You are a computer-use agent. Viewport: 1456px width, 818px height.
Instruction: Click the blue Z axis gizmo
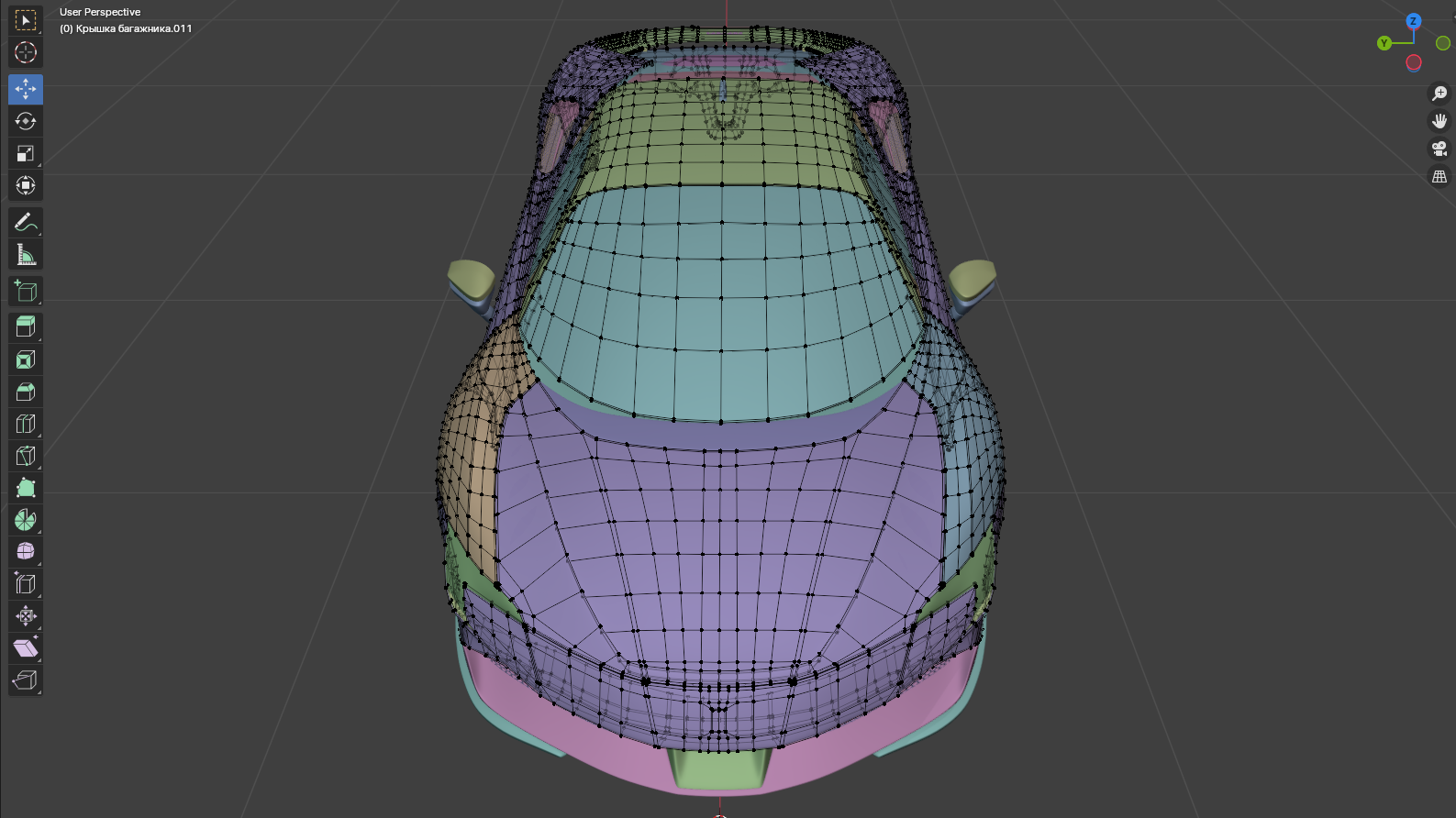pyautogui.click(x=1413, y=21)
